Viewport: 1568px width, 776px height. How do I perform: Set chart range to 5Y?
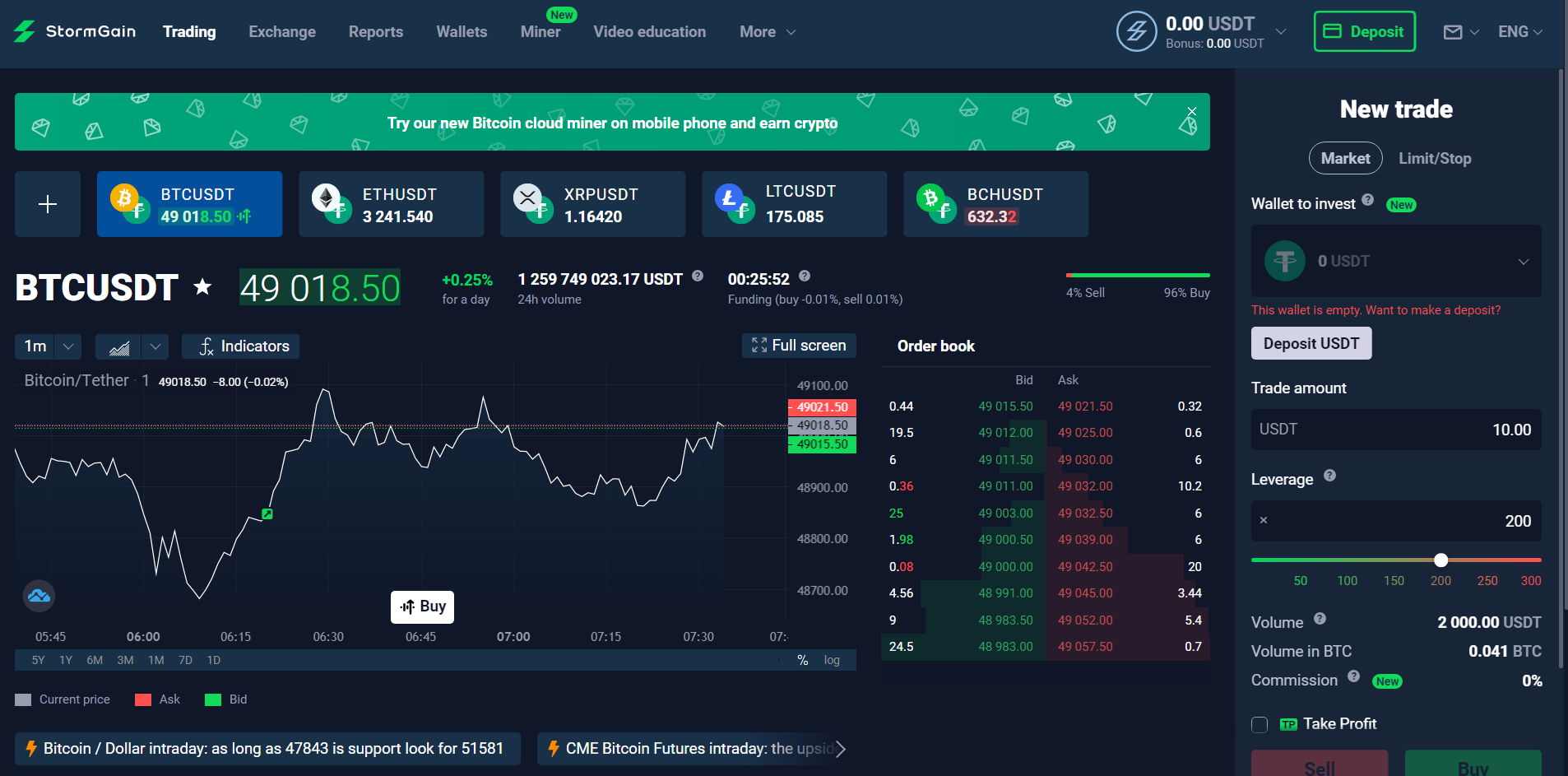tap(38, 660)
